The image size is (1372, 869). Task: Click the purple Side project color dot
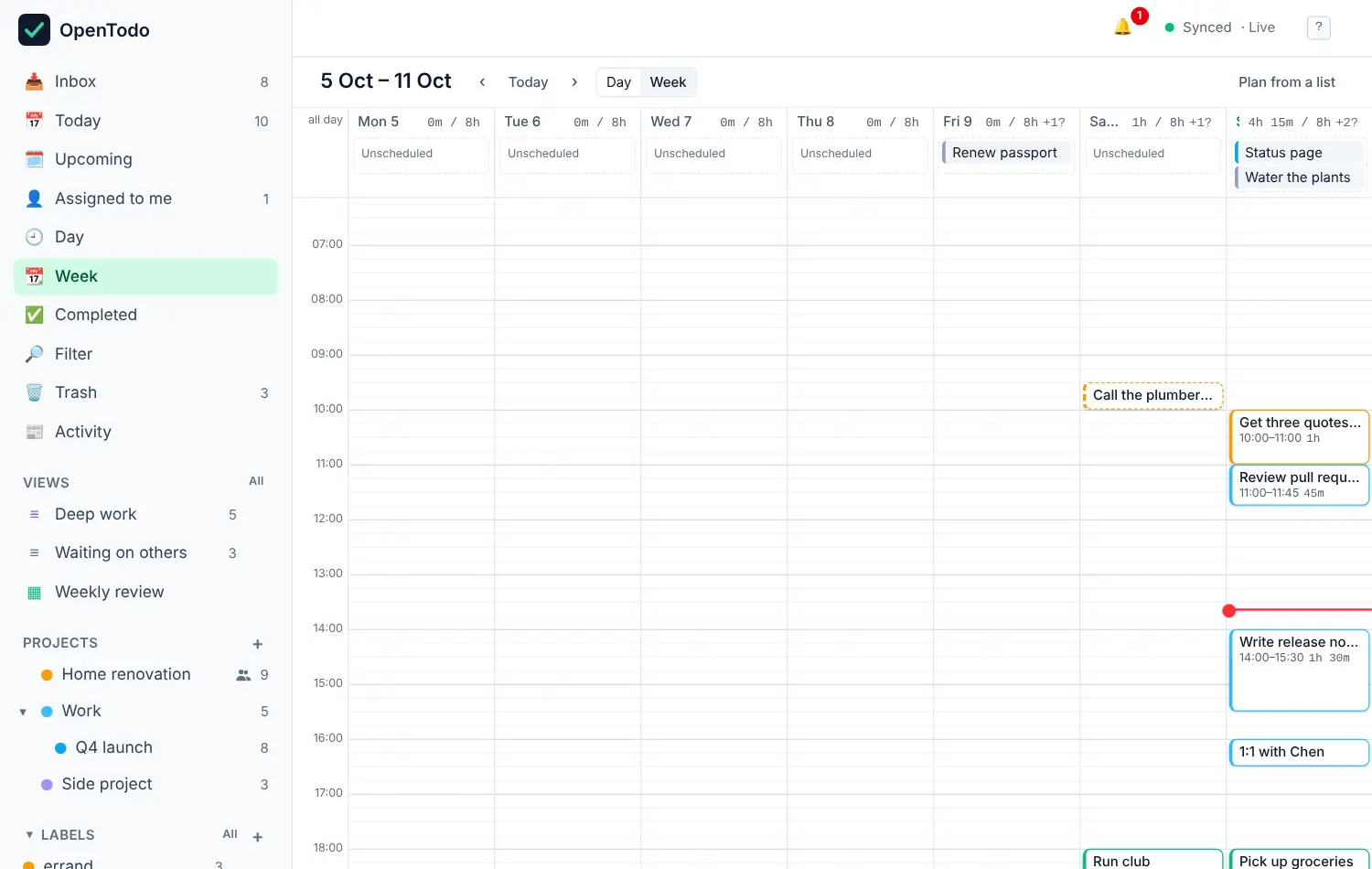pyautogui.click(x=47, y=785)
